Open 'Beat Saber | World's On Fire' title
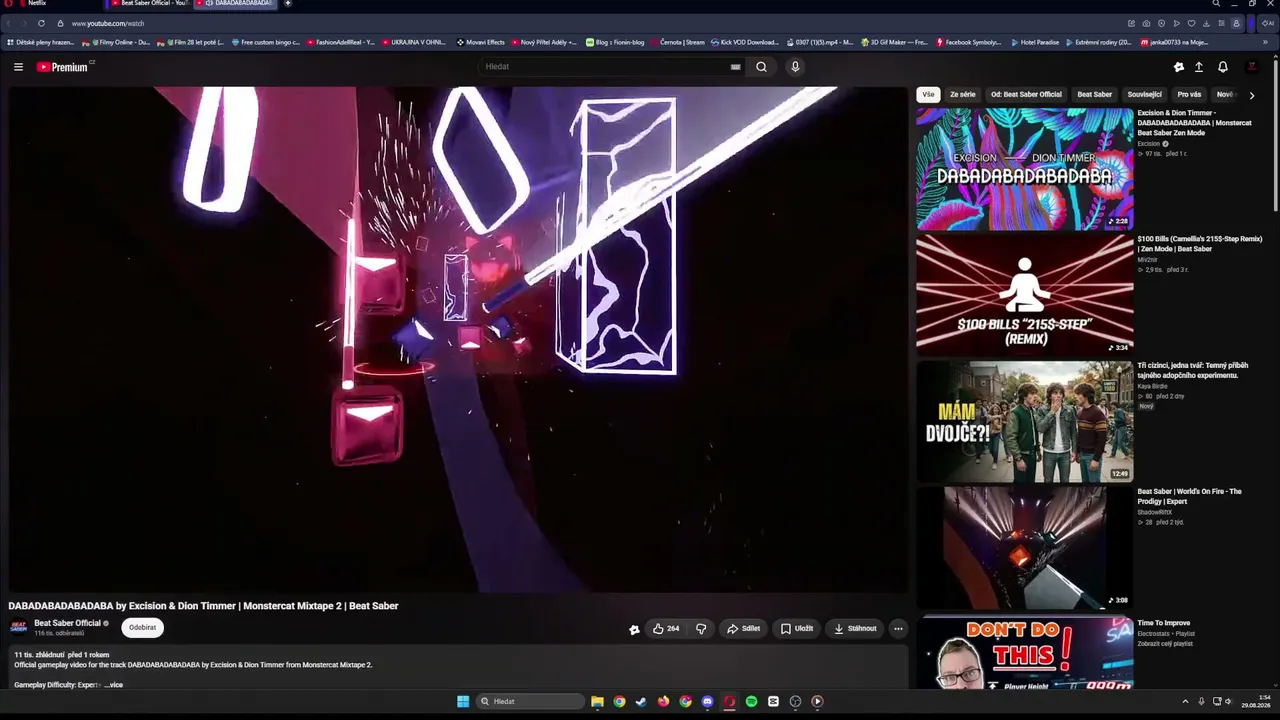Viewport: 1280px width, 720px height. click(x=1189, y=497)
